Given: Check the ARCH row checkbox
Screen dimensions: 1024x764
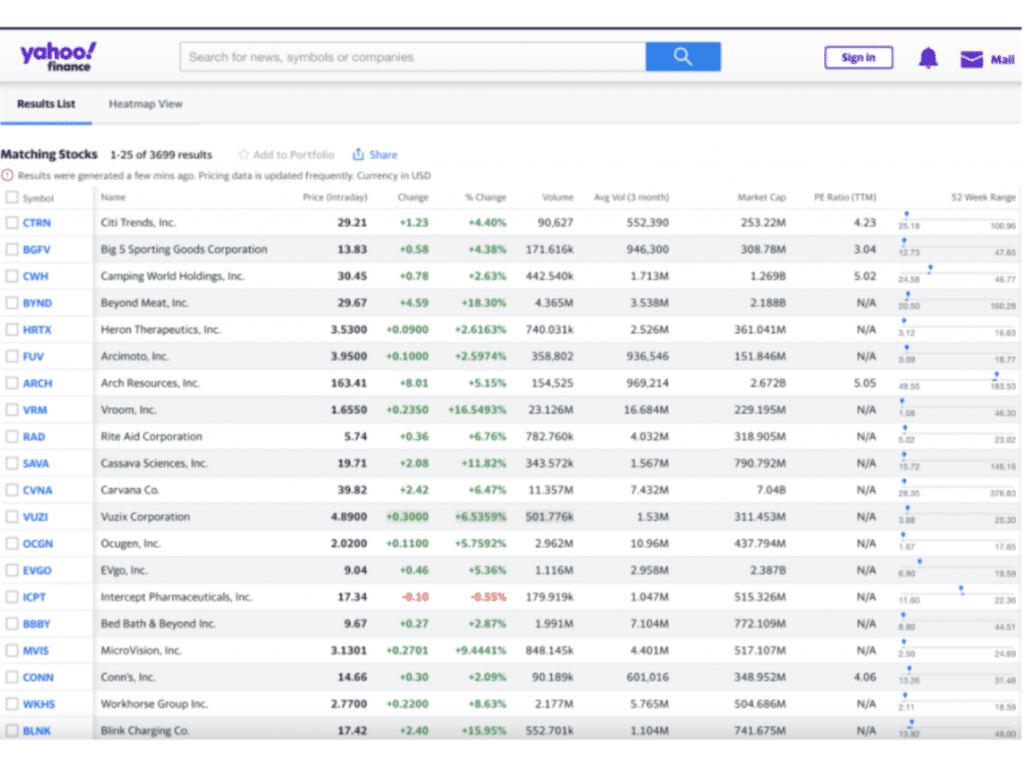Looking at the screenshot, I should point(12,383).
